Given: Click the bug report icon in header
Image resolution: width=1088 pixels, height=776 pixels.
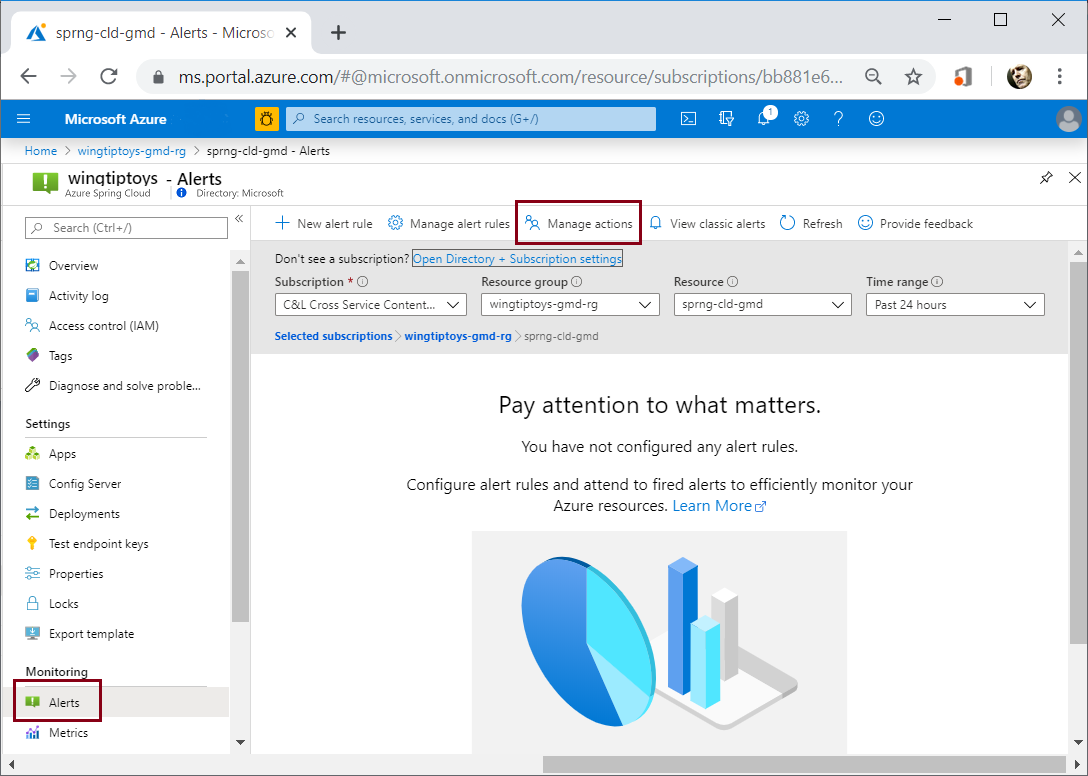Looking at the screenshot, I should [266, 119].
